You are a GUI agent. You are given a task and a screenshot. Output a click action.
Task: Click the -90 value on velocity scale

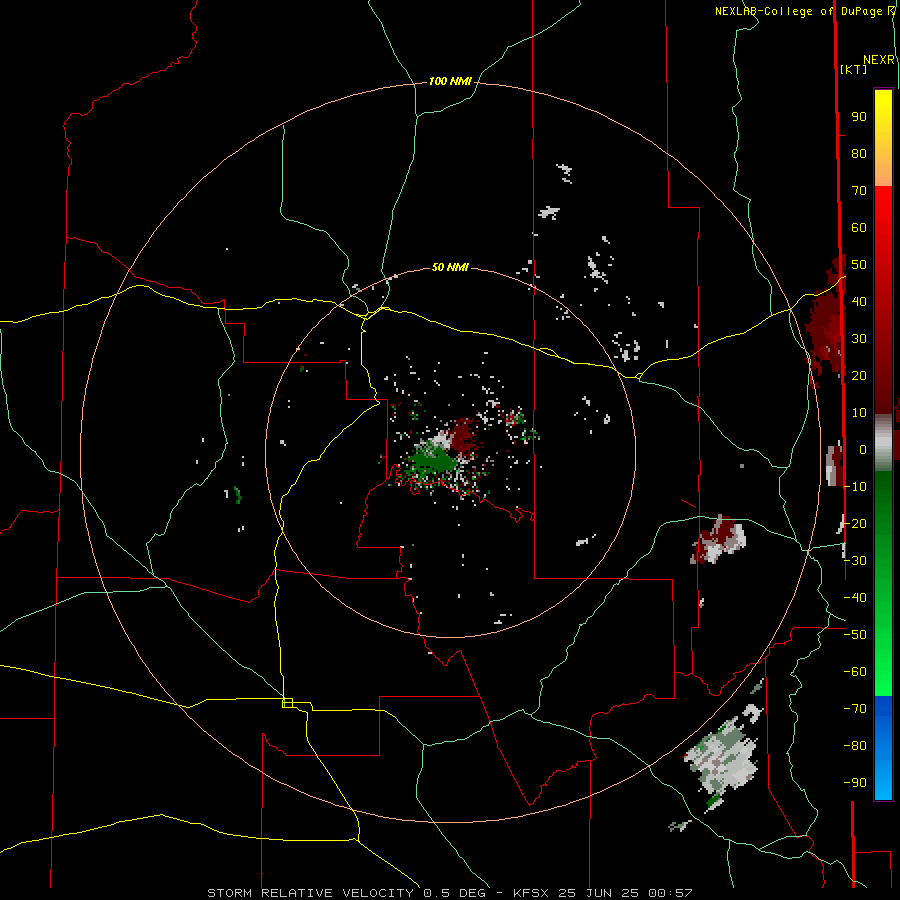pos(855,782)
